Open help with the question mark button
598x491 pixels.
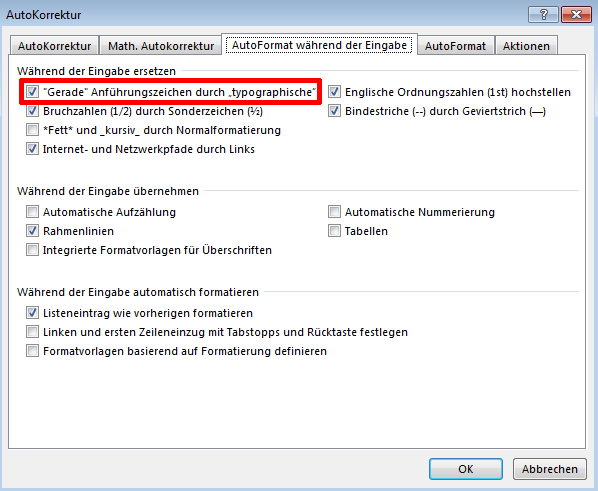click(x=543, y=15)
